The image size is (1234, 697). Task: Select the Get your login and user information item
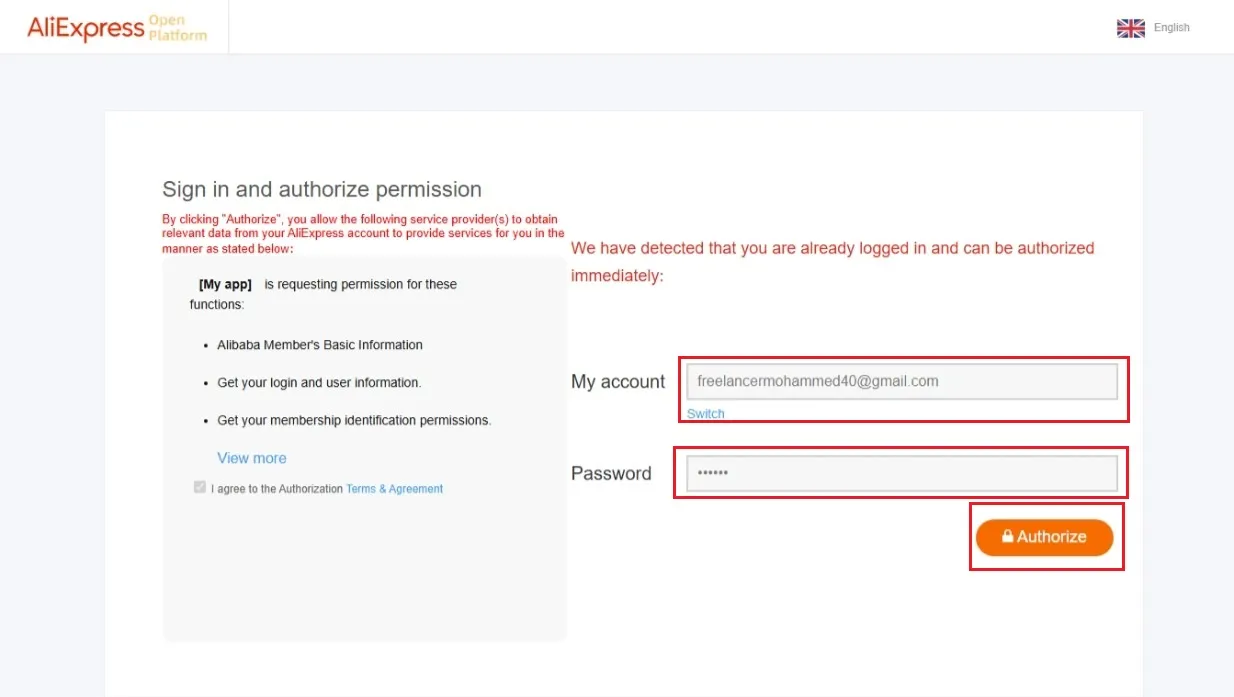(x=319, y=383)
